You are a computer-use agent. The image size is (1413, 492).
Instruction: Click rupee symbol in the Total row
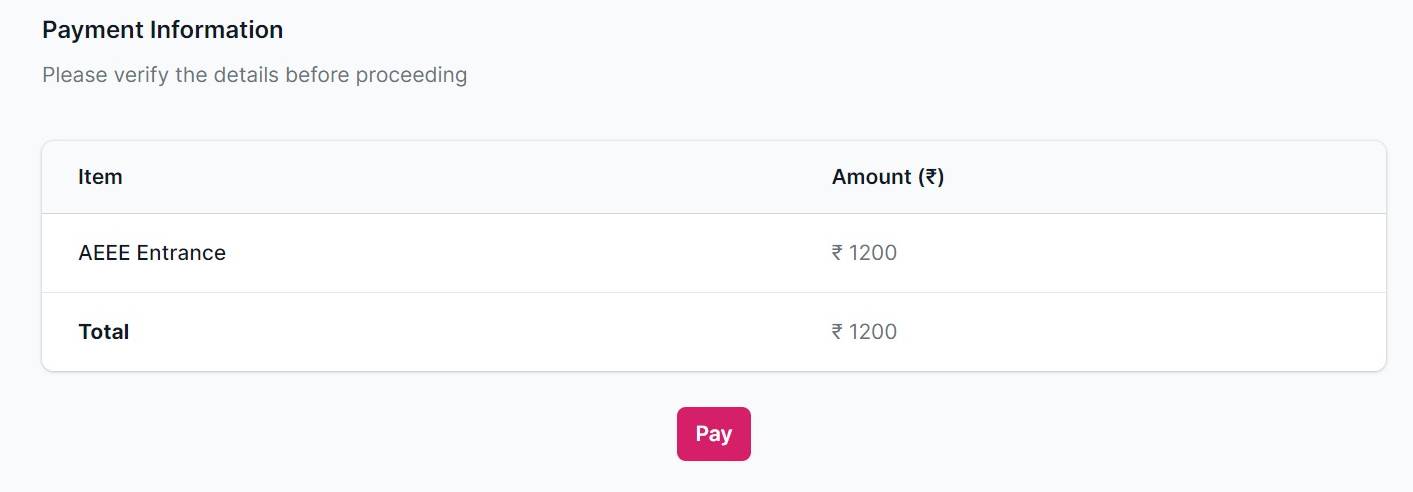click(x=837, y=332)
